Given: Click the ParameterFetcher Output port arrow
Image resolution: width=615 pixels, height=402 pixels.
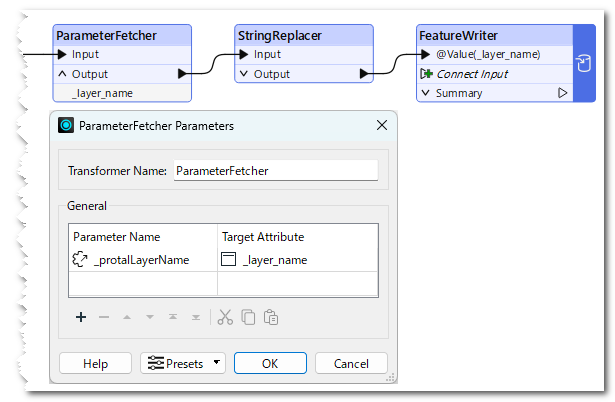Looking at the screenshot, I should [x=182, y=73].
